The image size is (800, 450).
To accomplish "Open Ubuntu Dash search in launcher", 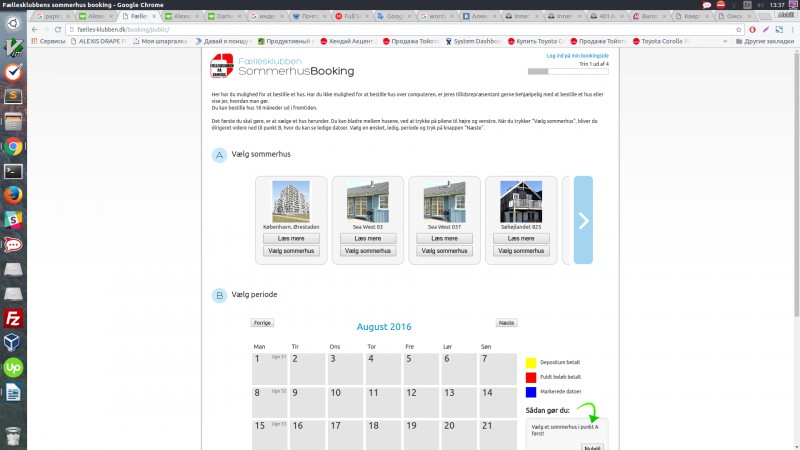I will coord(13,23).
